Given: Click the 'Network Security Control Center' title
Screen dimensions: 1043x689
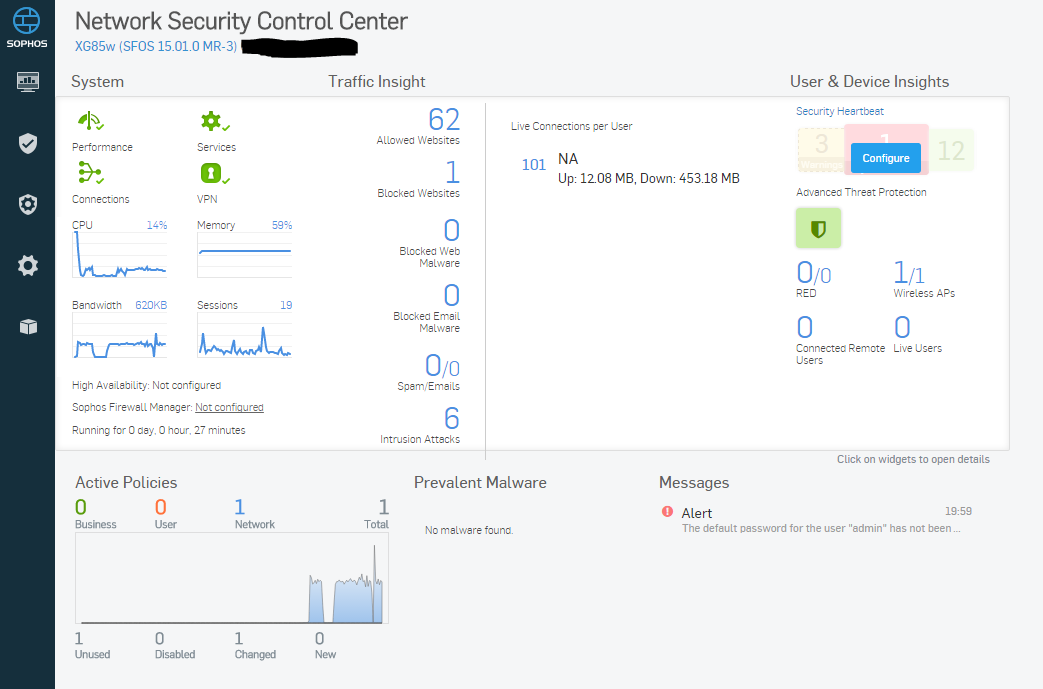Looking at the screenshot, I should (x=241, y=21).
